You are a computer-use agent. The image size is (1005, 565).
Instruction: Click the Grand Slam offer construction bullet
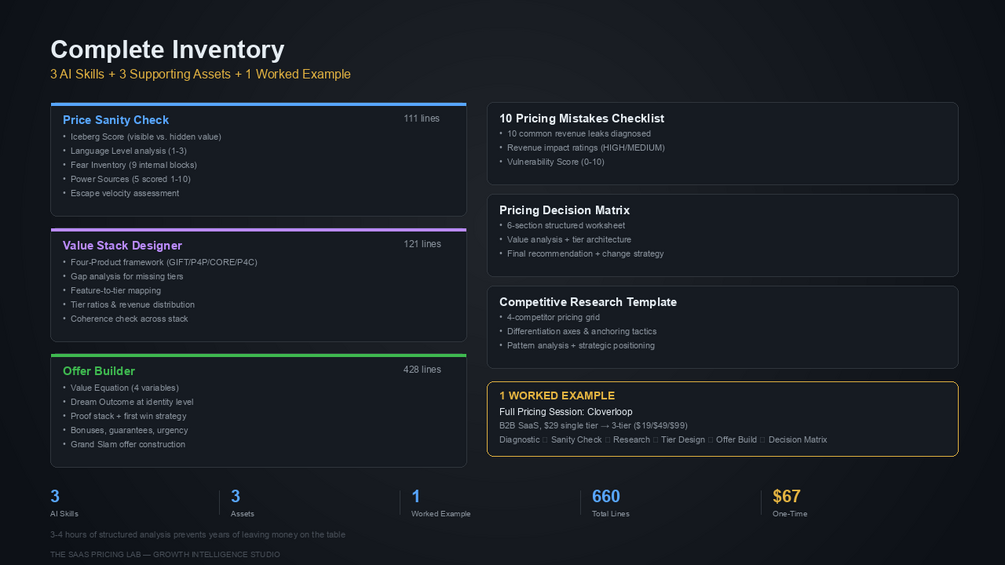128,444
